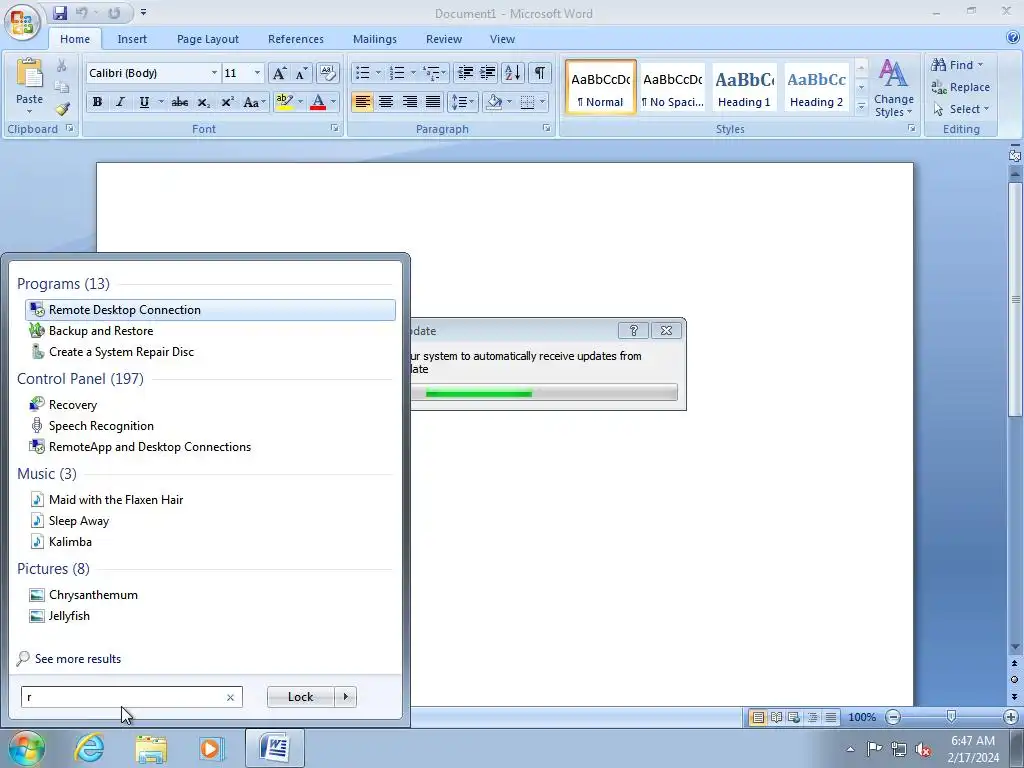1024x768 pixels.
Task: Toggle Strikethrough formatting
Action: click(180, 103)
